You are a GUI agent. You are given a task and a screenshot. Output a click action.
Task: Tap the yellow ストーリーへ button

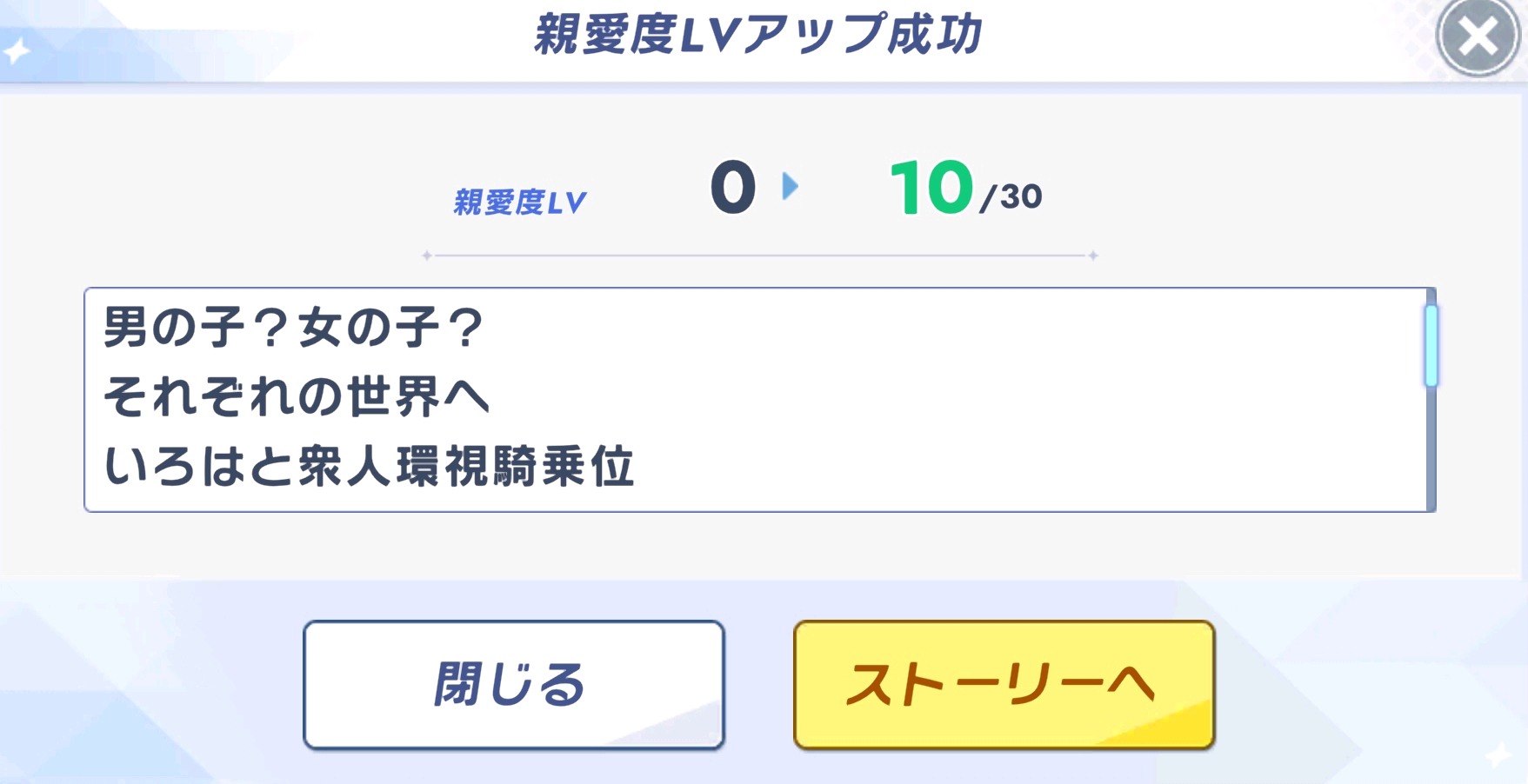[1004, 684]
